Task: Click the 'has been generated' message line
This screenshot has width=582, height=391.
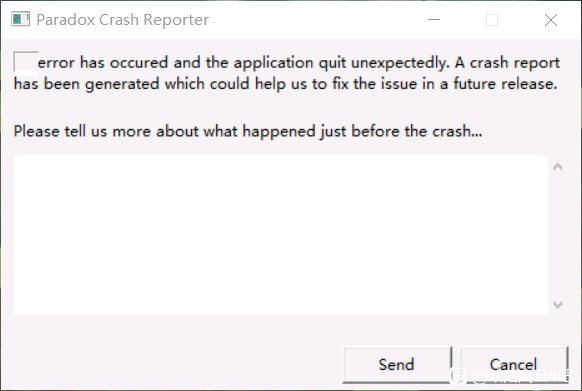Action: pyautogui.click(x=285, y=84)
